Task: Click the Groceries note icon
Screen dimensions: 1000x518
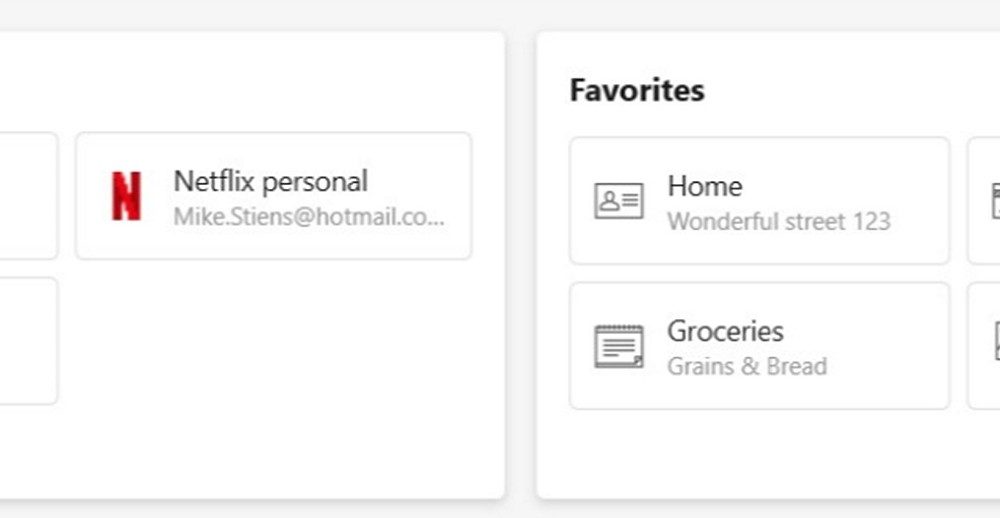Action: tap(619, 346)
